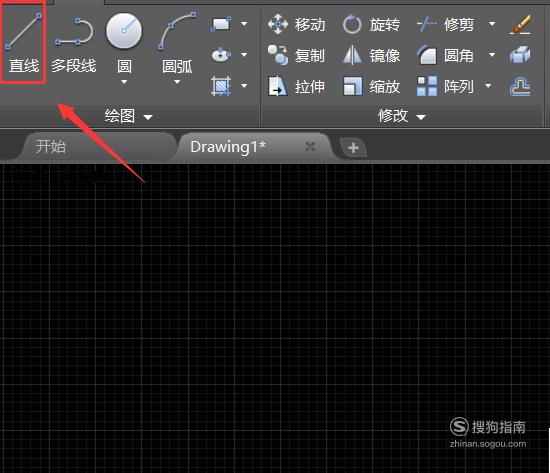Click the Offset icon in Modify panel
550x473 pixels.
520,87
